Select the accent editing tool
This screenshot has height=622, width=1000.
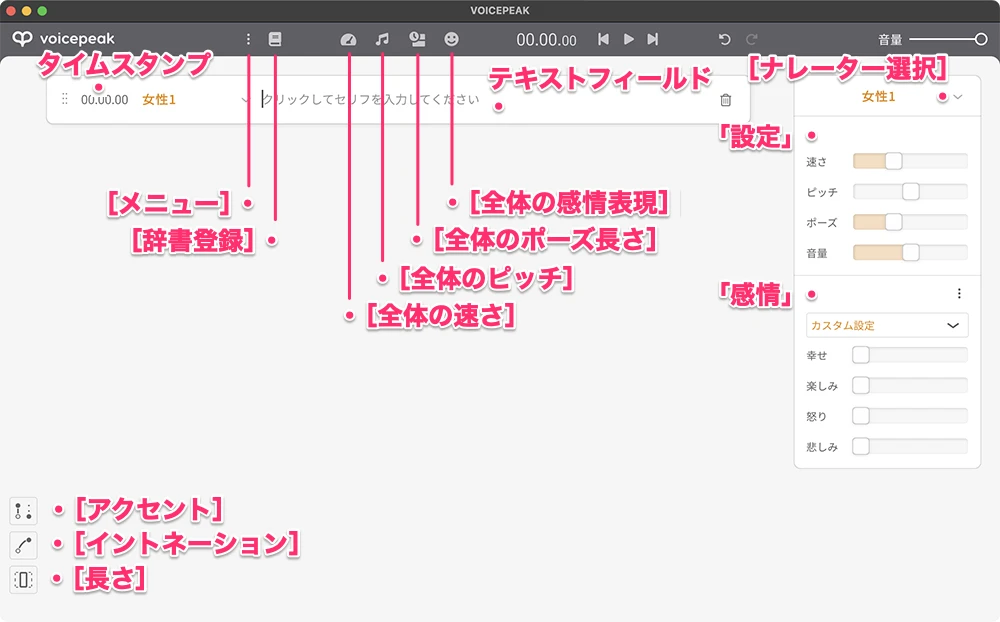click(24, 511)
